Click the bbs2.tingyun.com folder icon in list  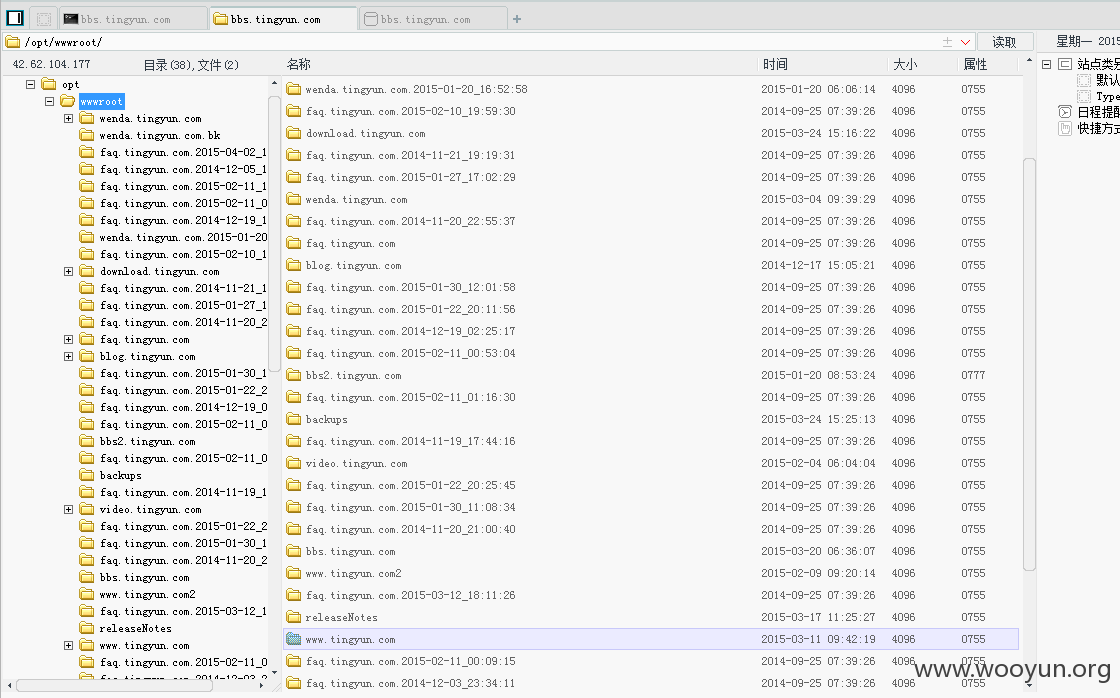[x=294, y=375]
